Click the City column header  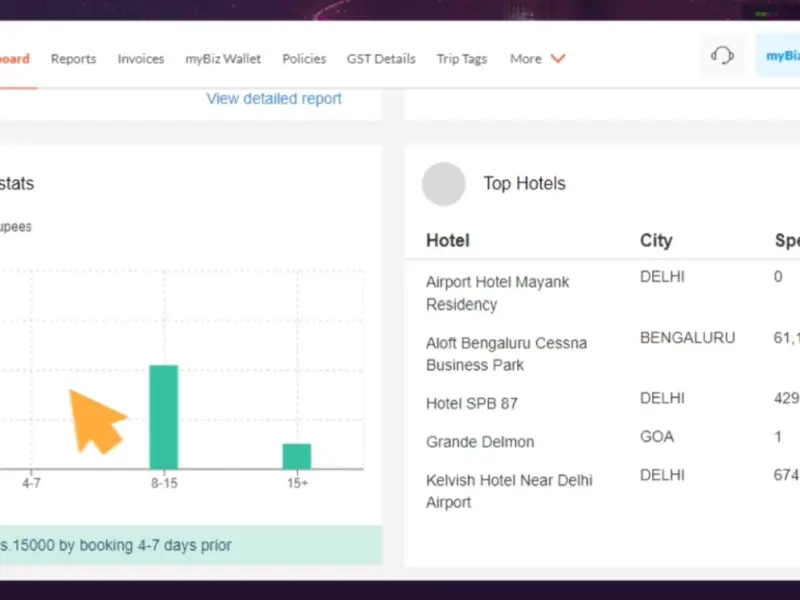(656, 241)
